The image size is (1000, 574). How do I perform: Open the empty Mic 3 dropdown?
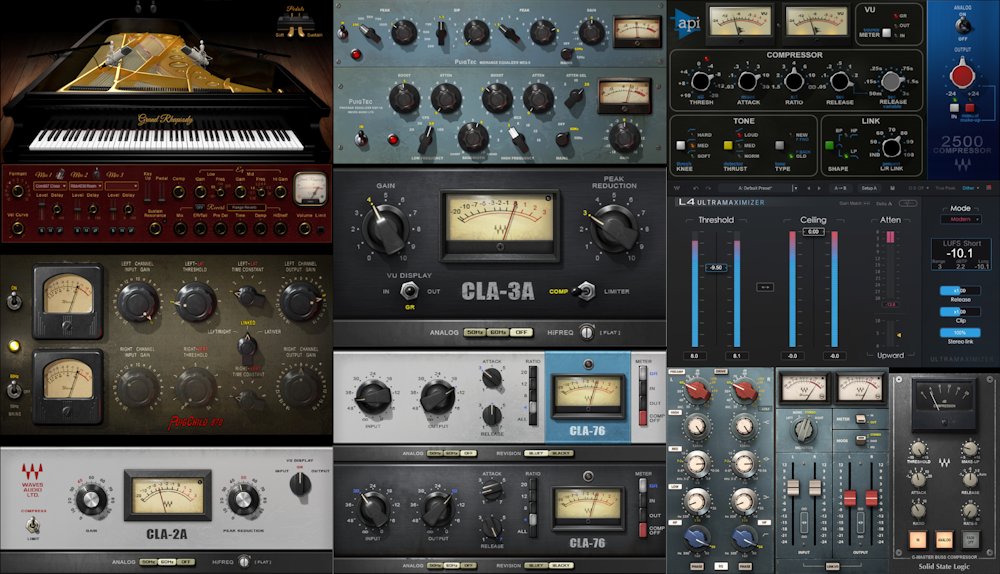click(x=122, y=186)
